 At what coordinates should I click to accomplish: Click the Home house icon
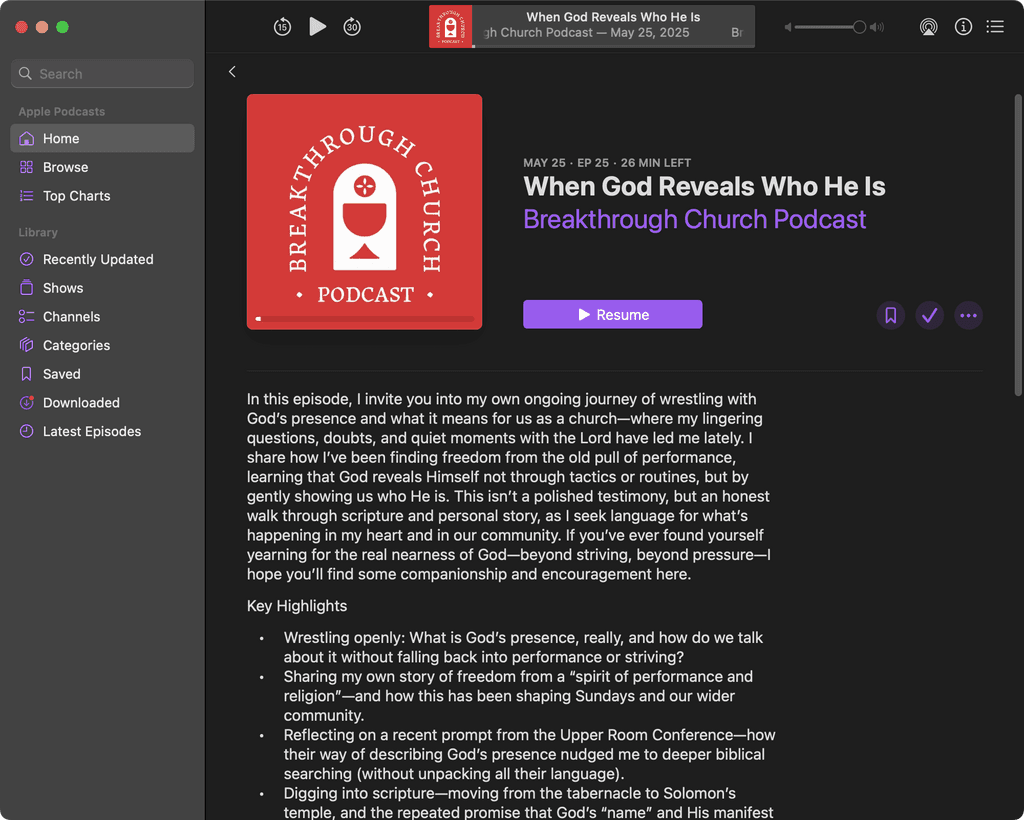pos(26,138)
